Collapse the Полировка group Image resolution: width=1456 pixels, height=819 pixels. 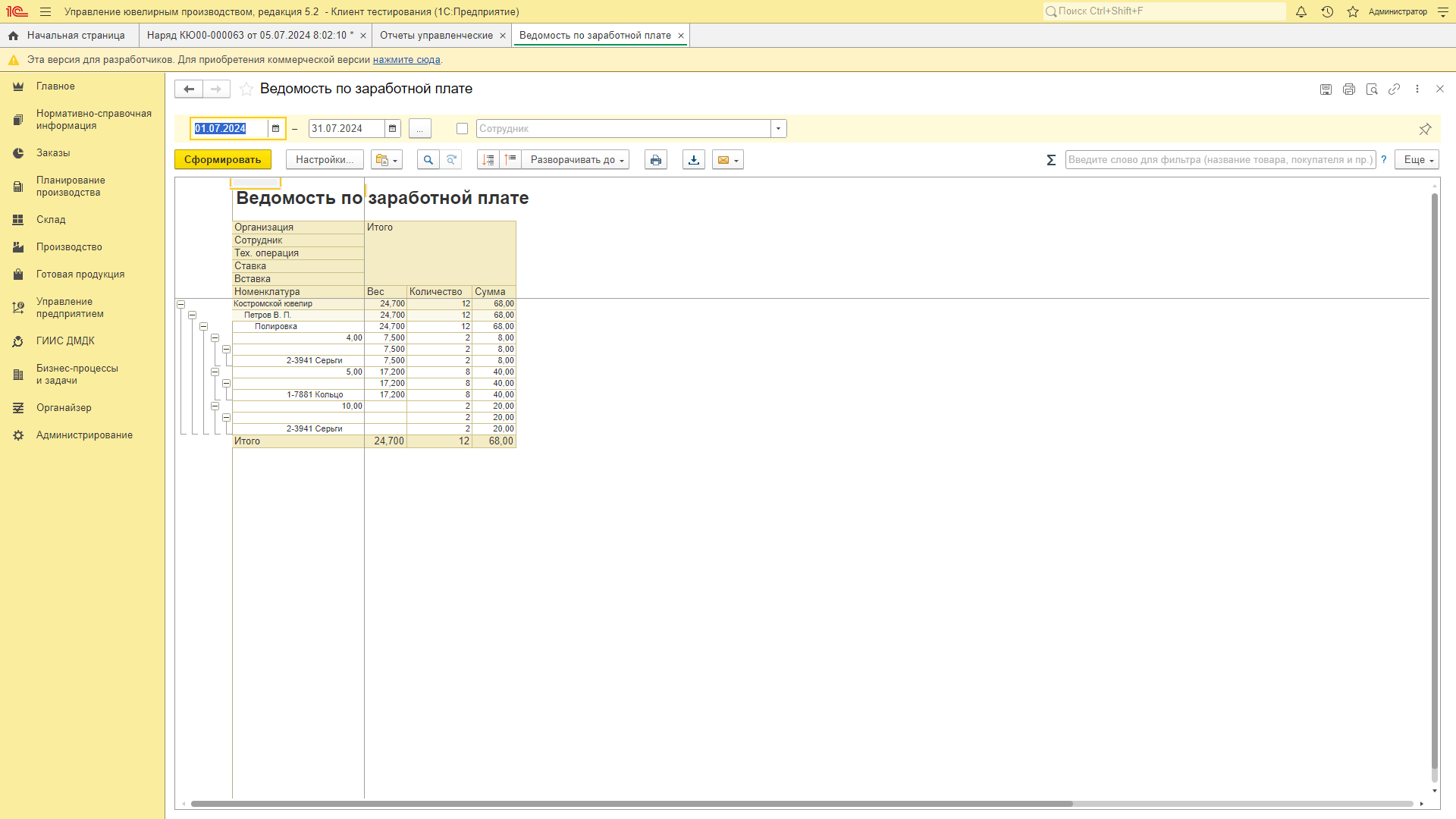tap(204, 327)
